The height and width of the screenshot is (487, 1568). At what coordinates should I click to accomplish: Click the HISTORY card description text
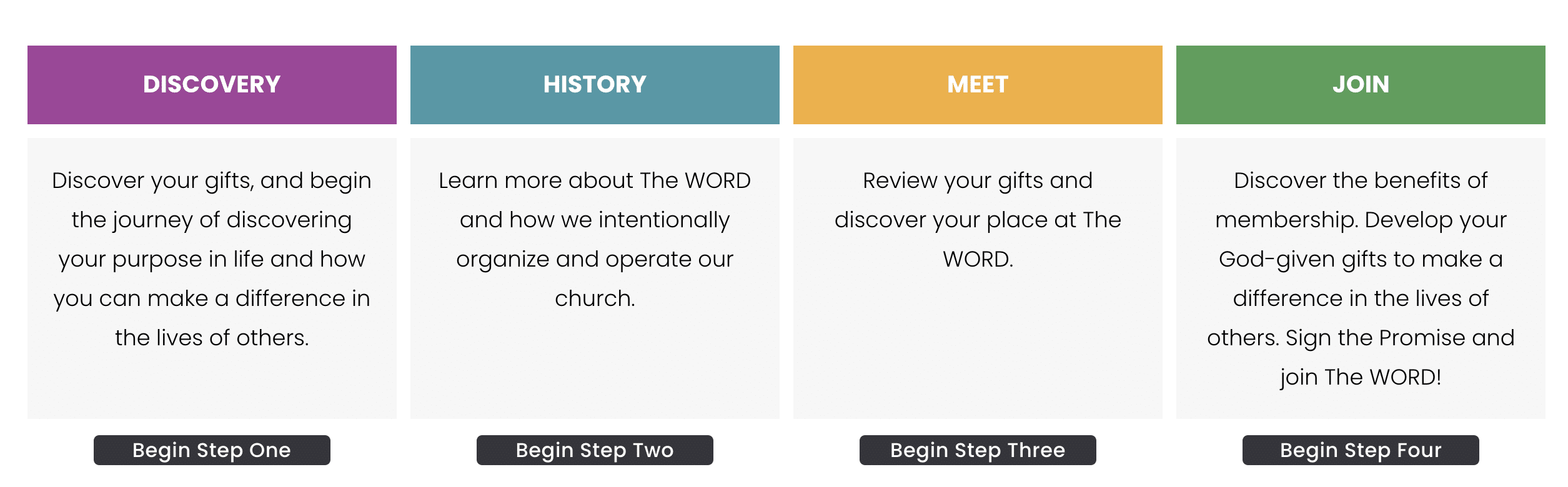click(x=595, y=239)
